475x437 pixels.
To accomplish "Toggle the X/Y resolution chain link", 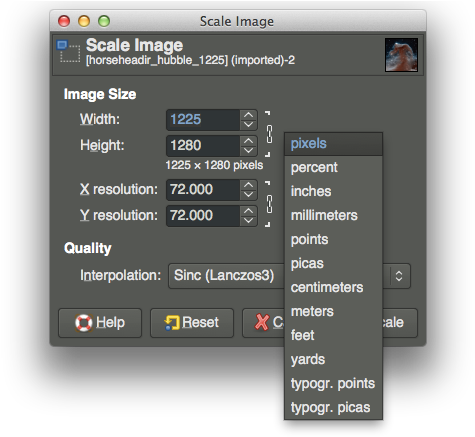I will pos(269,204).
